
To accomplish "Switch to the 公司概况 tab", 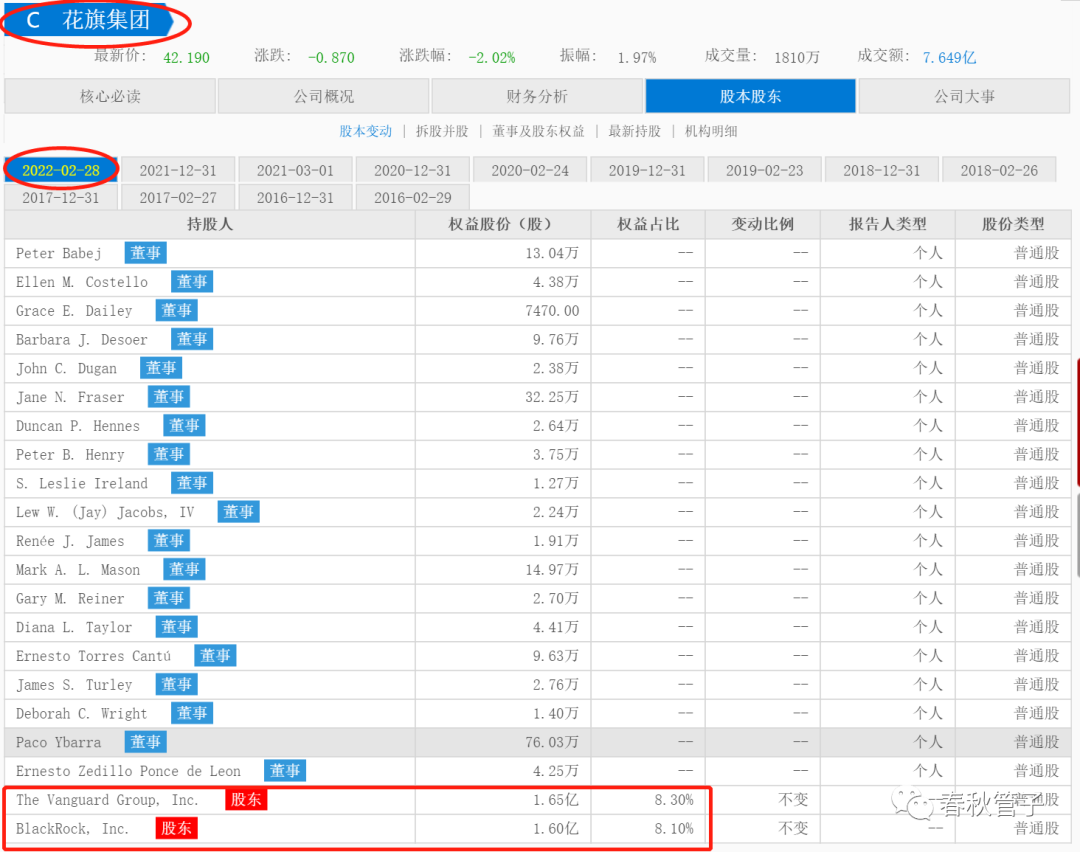I will point(324,96).
